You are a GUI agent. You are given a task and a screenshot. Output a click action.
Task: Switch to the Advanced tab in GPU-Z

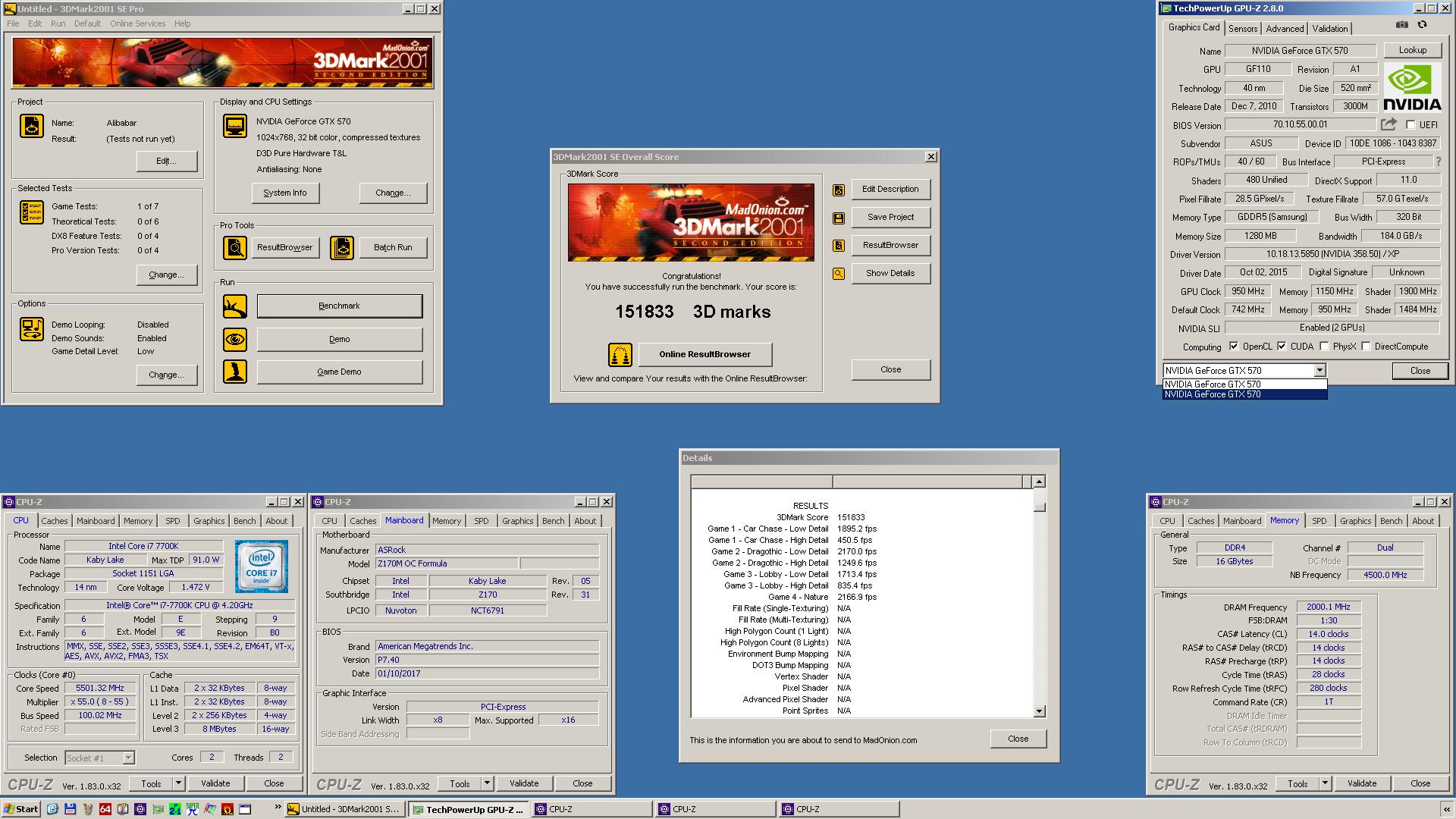click(1285, 29)
